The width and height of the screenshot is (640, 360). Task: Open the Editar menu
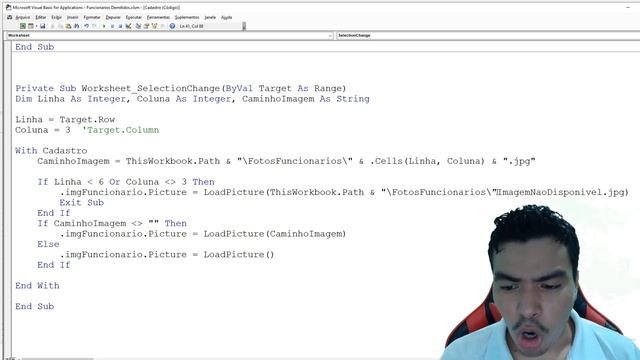pos(40,18)
